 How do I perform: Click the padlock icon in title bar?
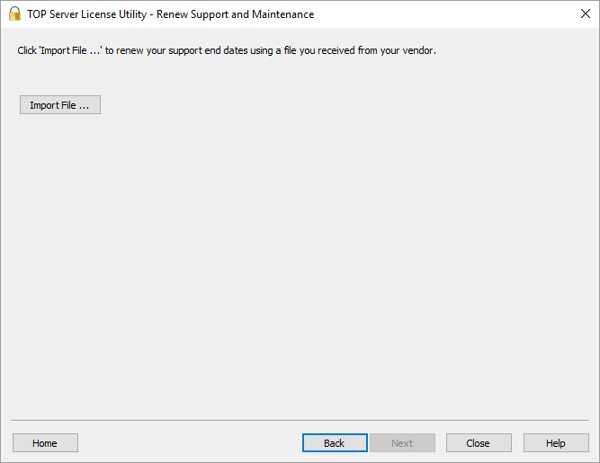pos(15,14)
